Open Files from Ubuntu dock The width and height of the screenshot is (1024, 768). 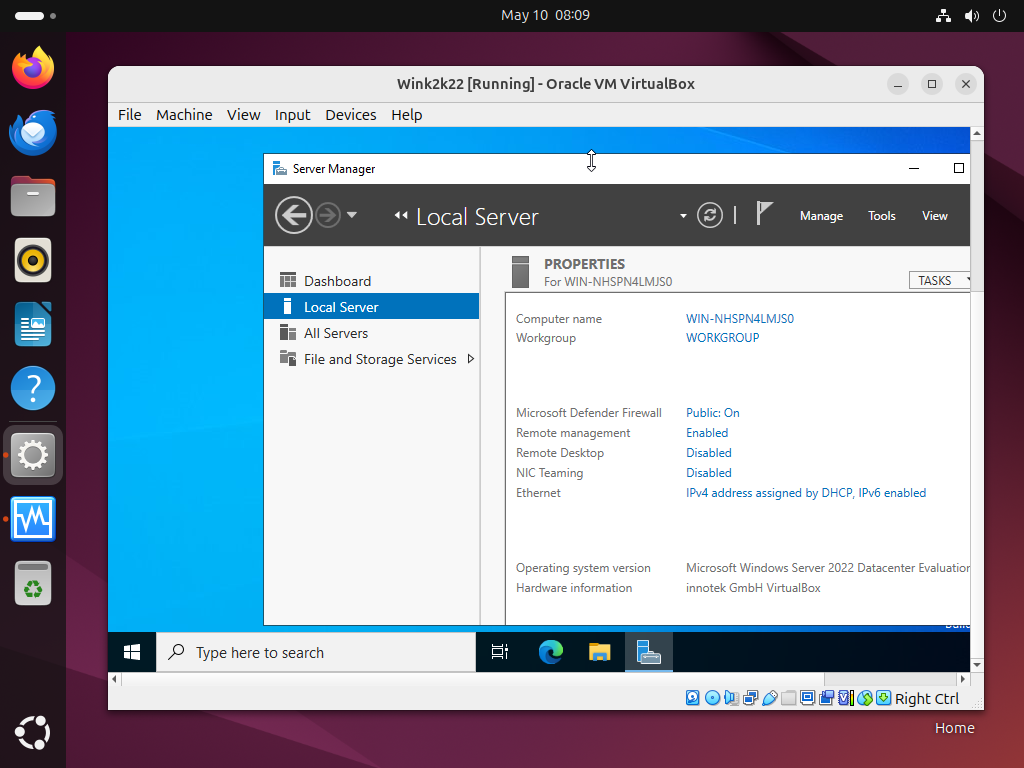pos(33,196)
